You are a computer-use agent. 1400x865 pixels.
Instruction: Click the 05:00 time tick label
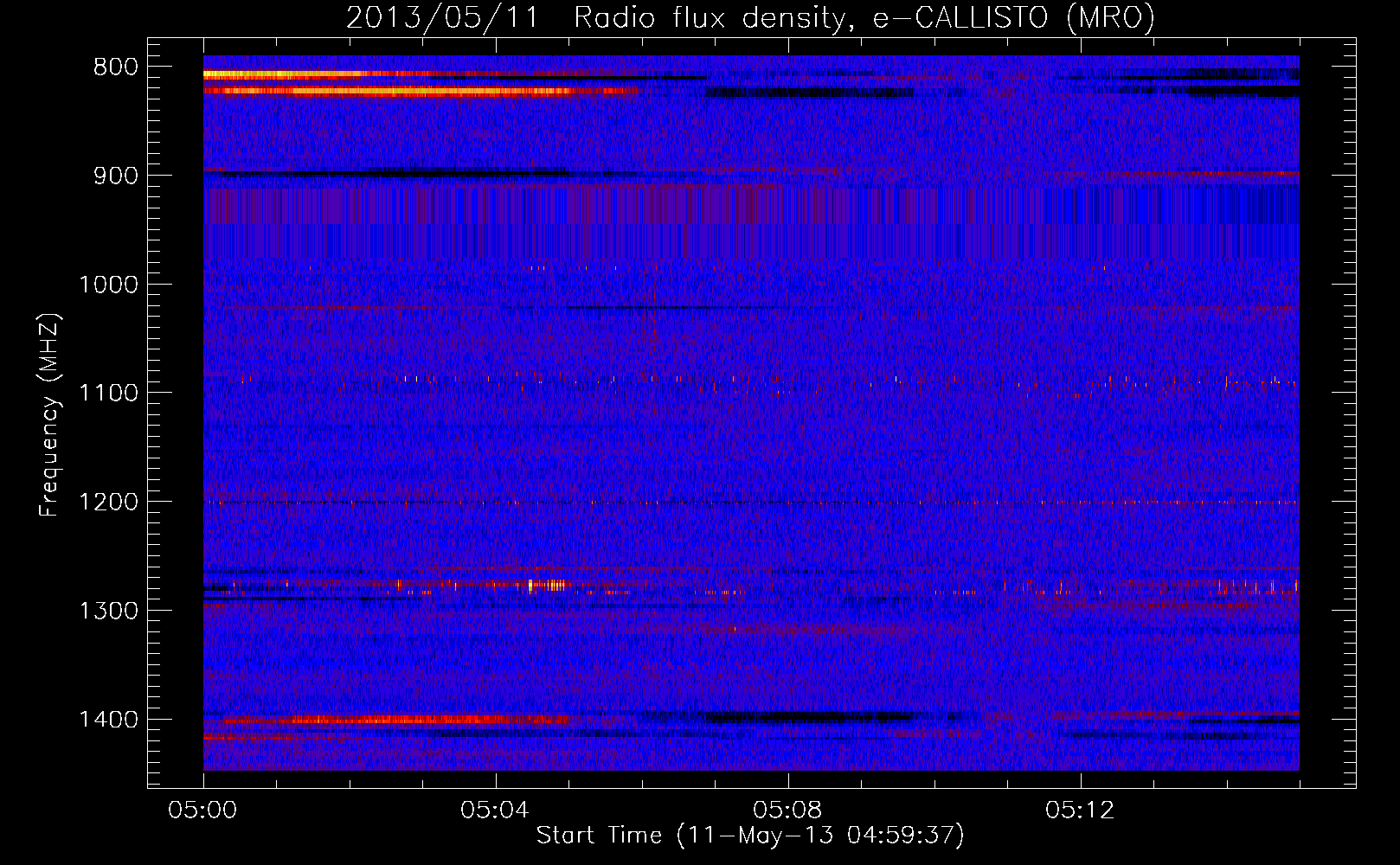click(203, 811)
